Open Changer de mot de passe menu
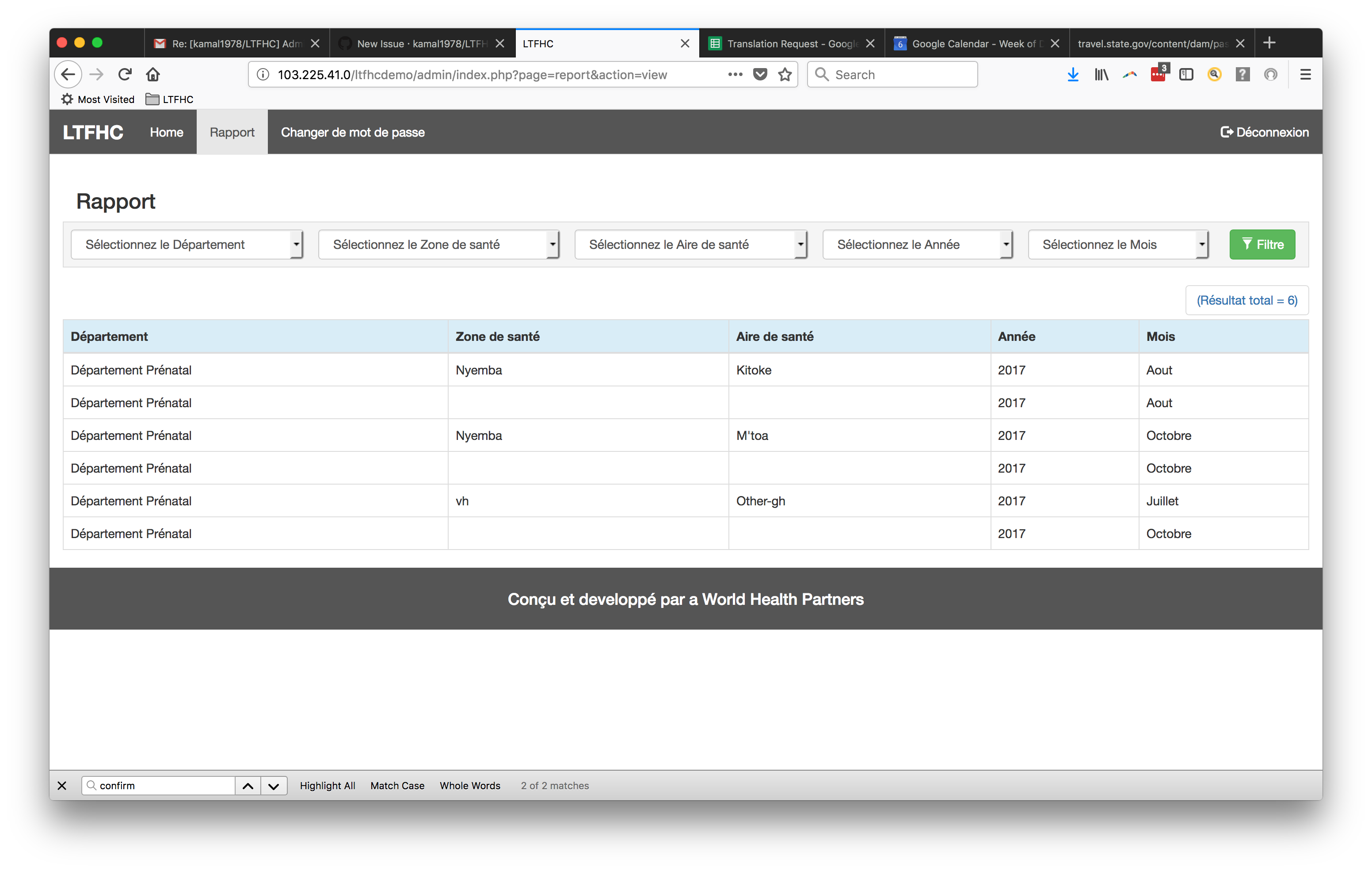Viewport: 1372px width, 871px height. (353, 132)
